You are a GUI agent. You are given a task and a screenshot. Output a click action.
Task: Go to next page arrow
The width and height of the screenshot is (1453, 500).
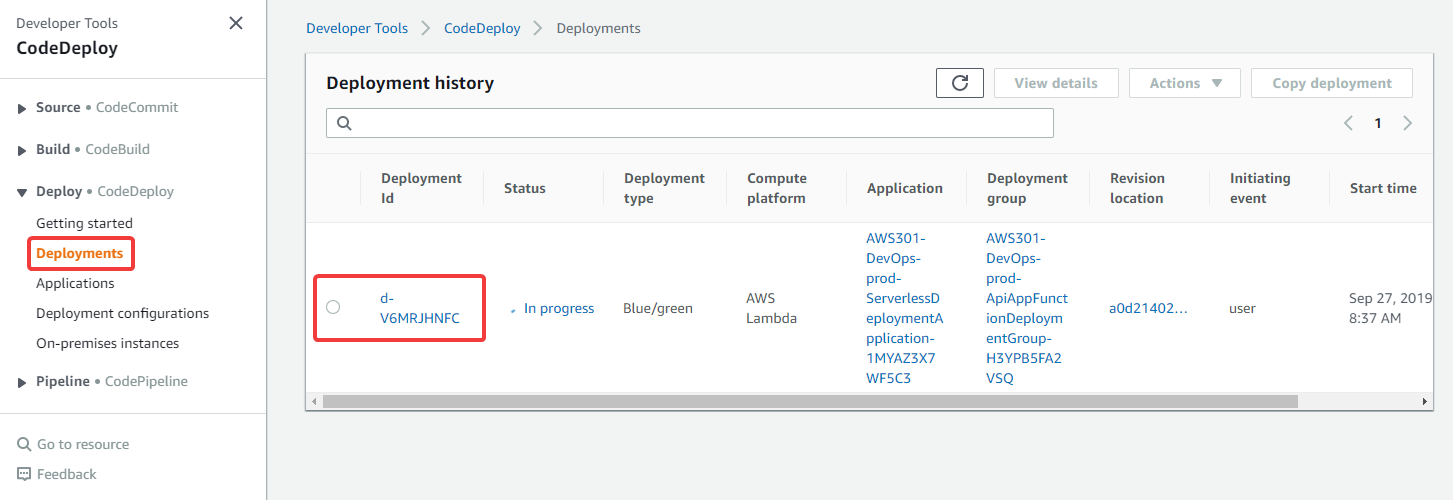click(1407, 123)
